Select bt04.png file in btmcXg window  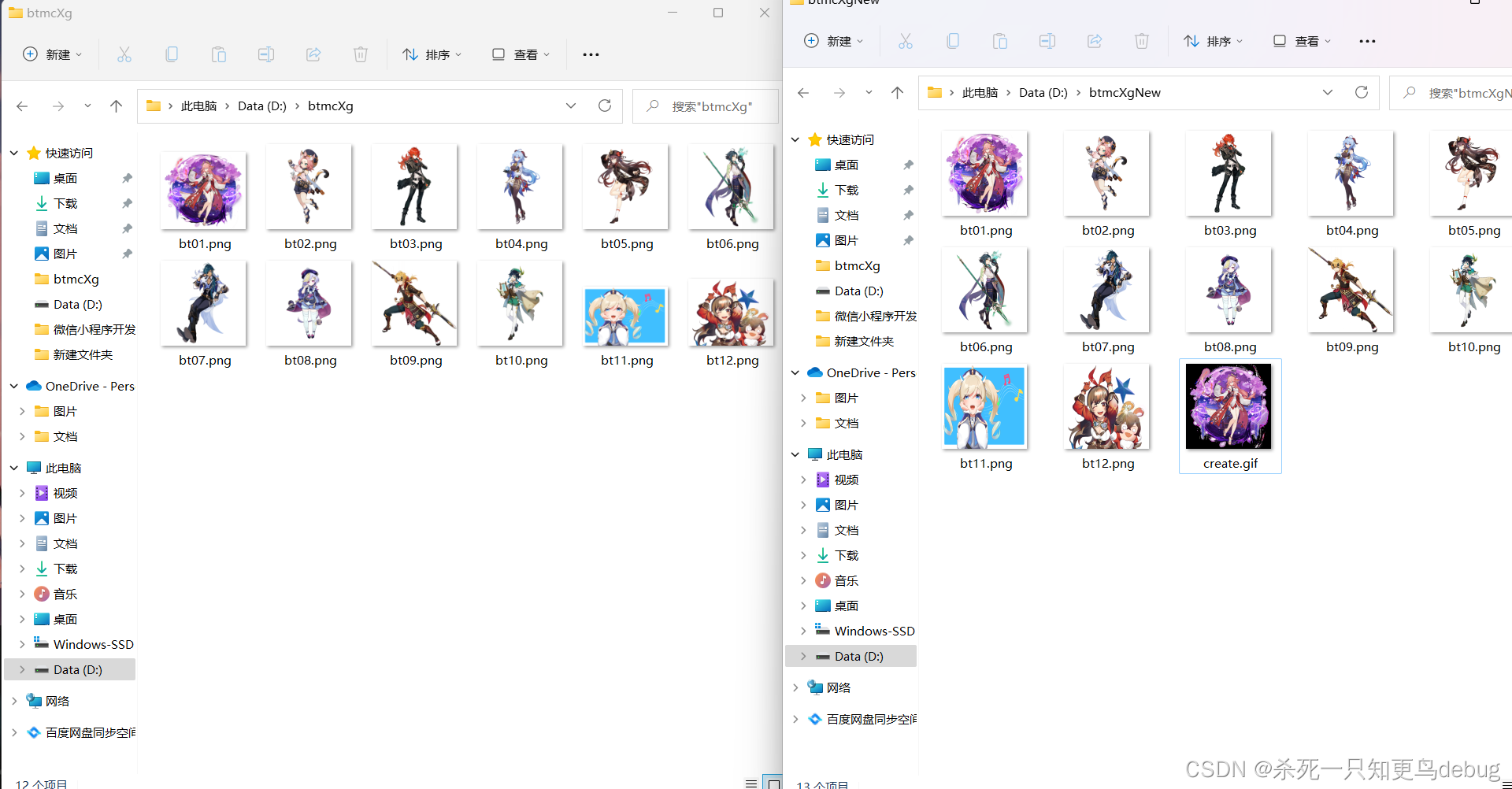(x=521, y=197)
